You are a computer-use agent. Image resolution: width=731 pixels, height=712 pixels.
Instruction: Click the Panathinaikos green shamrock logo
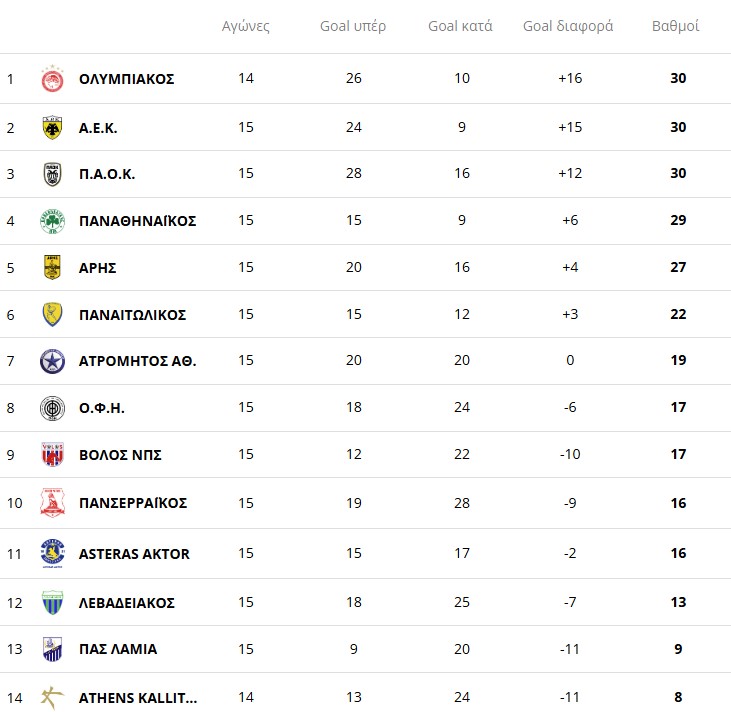pyautogui.click(x=52, y=221)
